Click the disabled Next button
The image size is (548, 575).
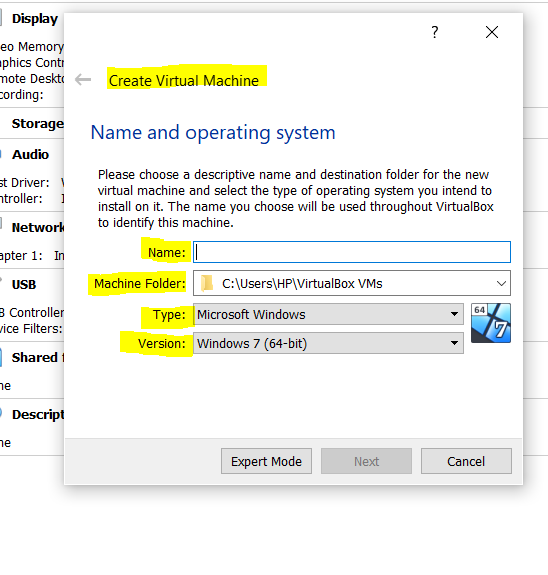click(x=366, y=461)
